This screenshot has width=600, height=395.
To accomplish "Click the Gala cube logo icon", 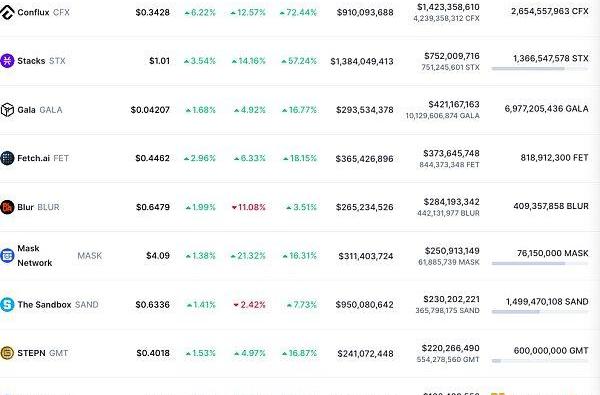I will coord(7,109).
